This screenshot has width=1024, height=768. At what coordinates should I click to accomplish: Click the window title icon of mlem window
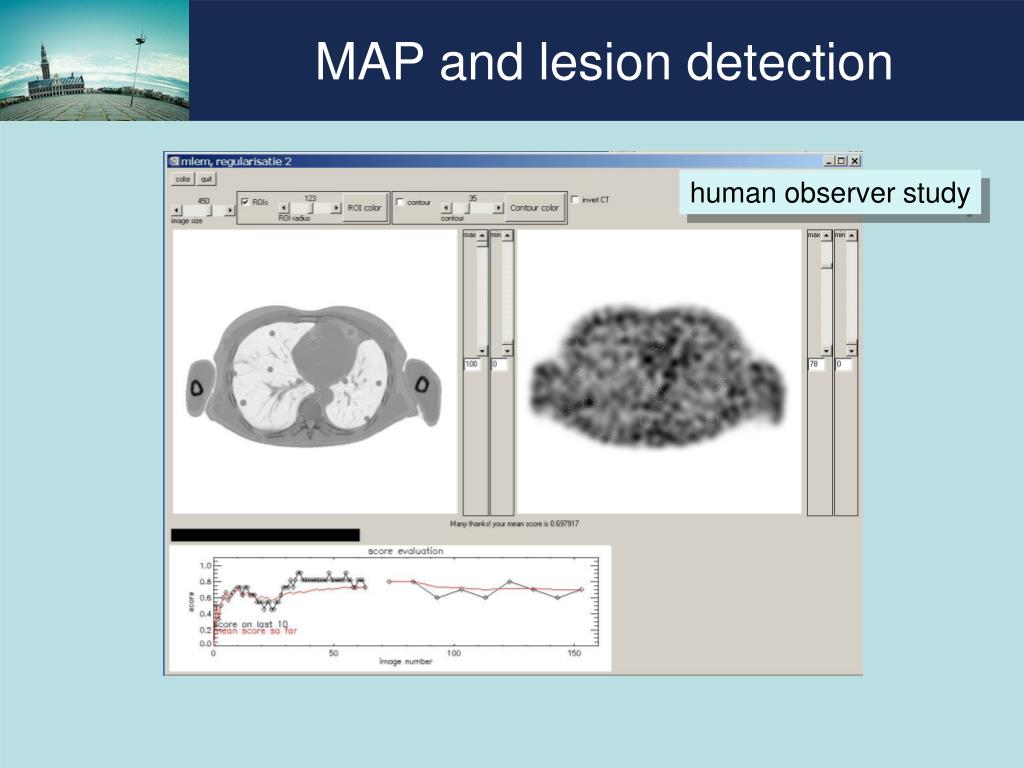click(x=174, y=161)
